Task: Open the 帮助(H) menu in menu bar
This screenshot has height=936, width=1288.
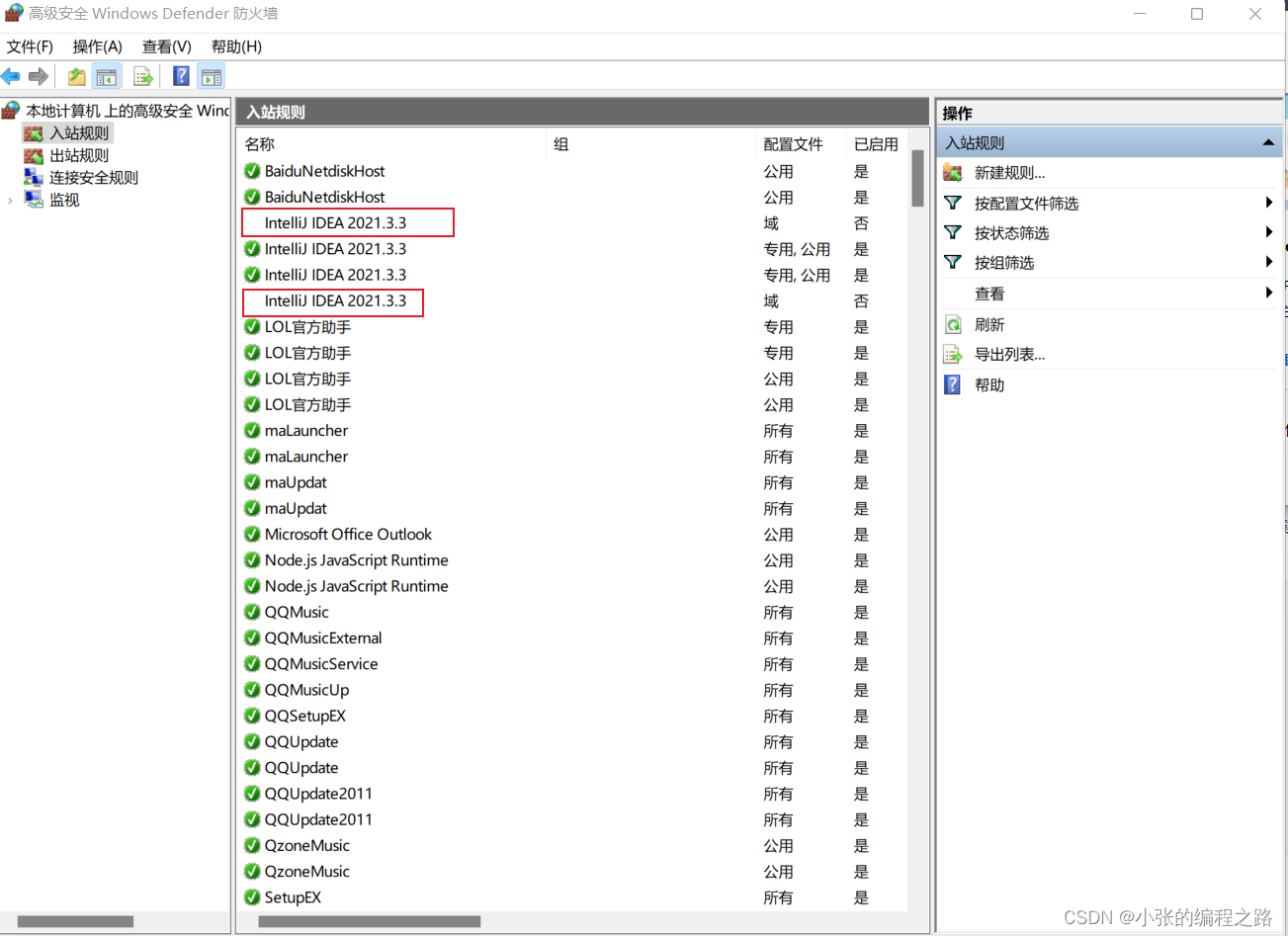Action: 236,46
